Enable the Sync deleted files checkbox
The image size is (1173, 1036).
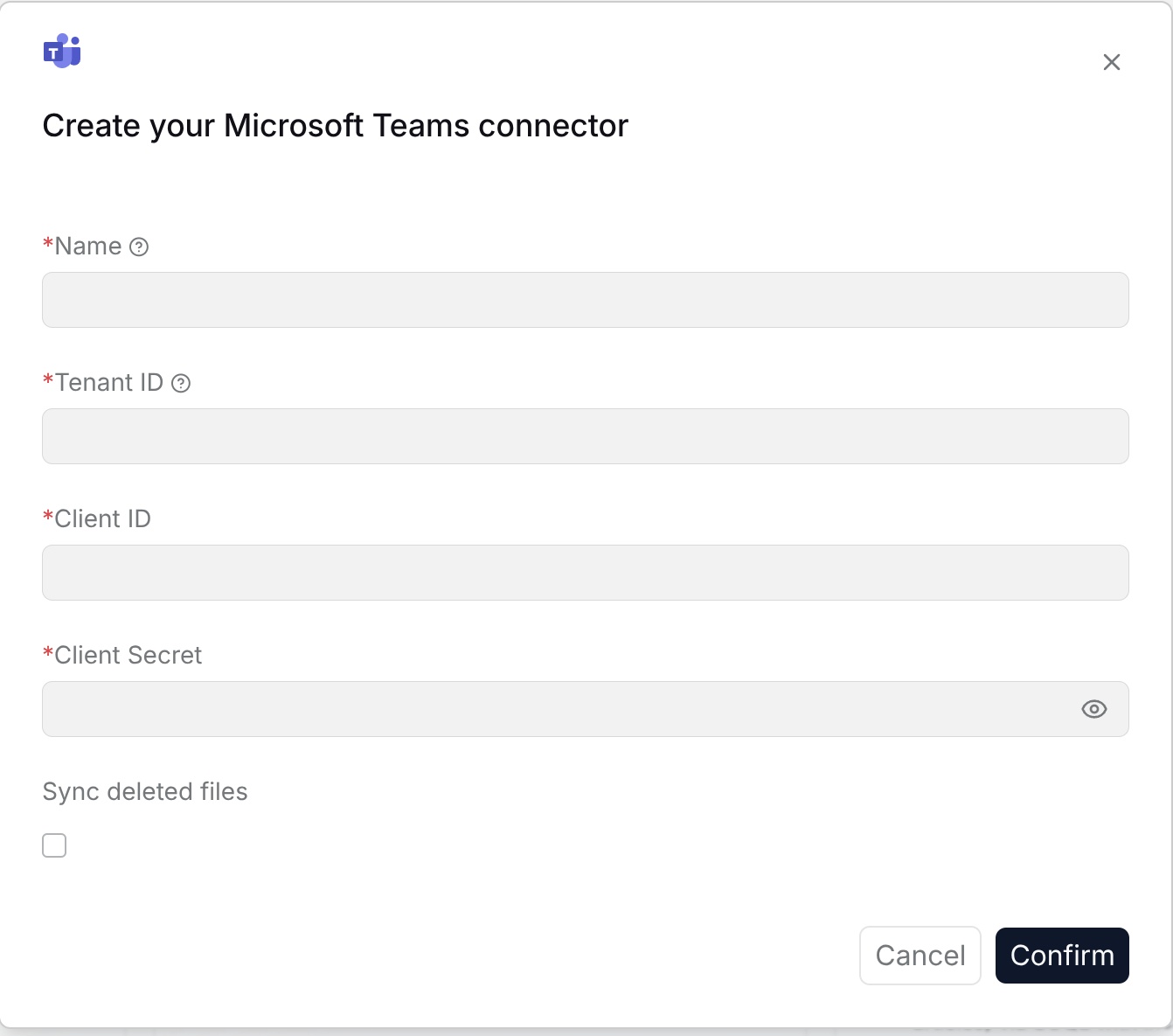point(54,845)
